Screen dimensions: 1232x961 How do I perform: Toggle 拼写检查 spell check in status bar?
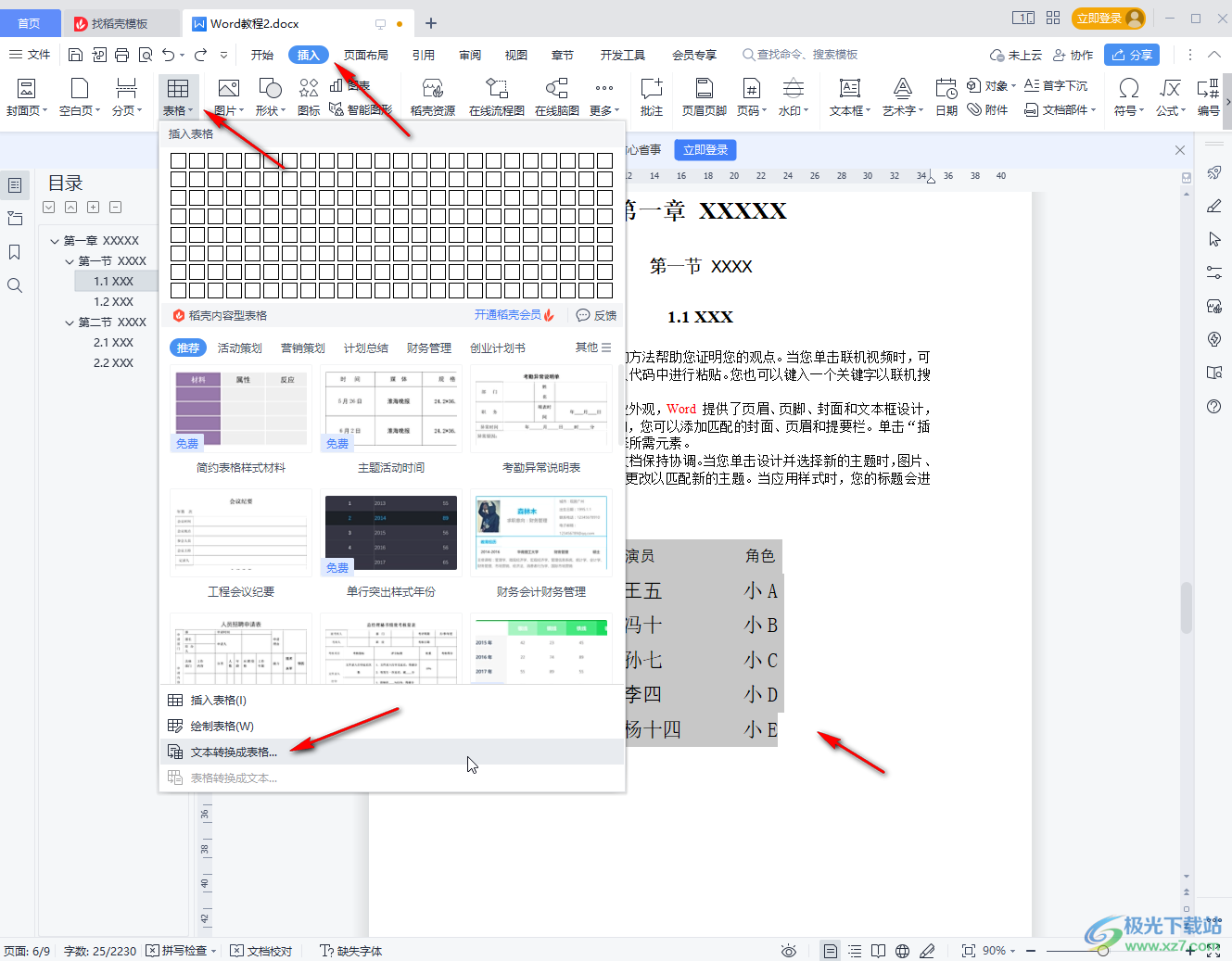[x=181, y=951]
